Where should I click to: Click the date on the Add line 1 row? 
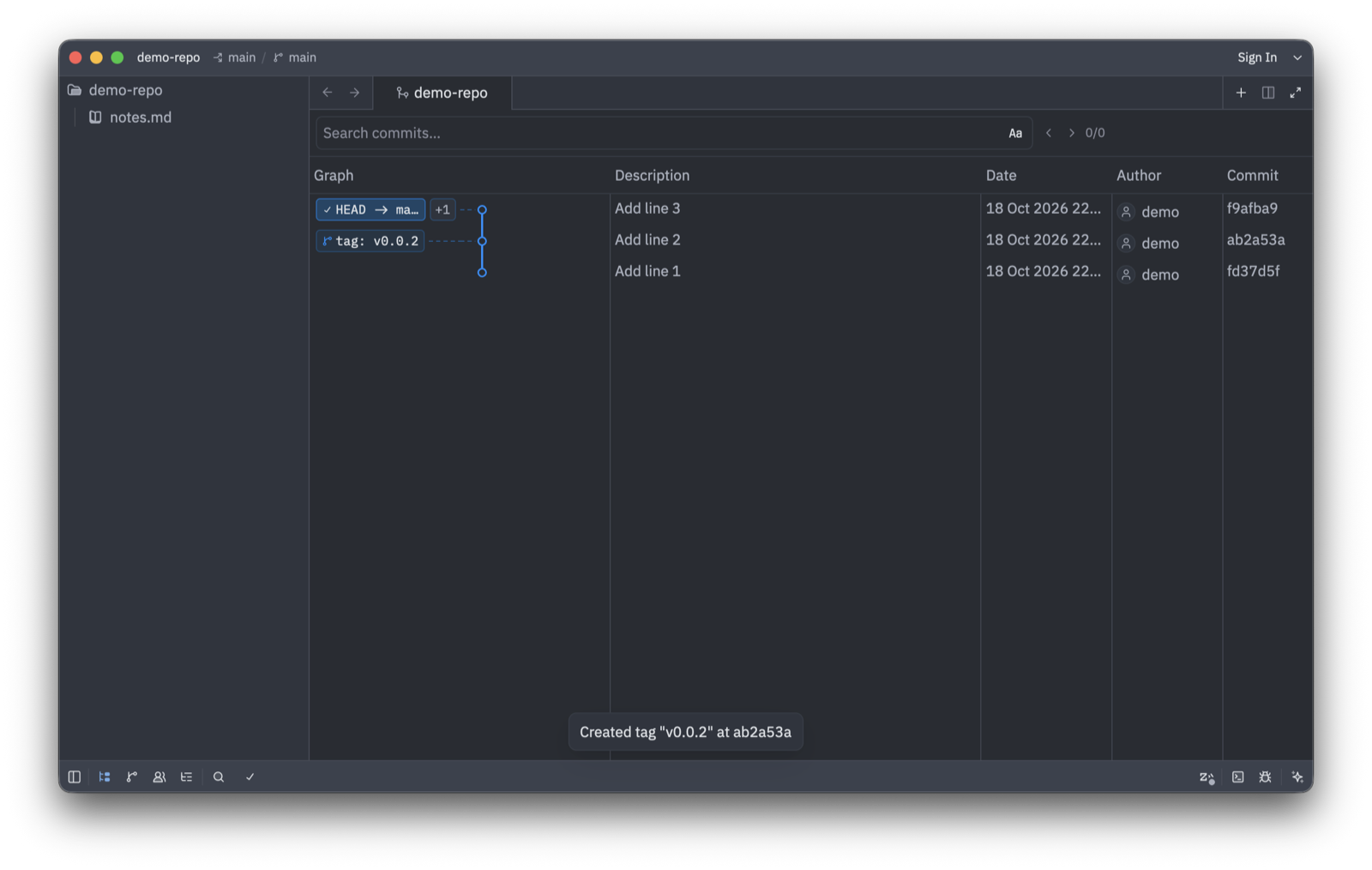pyautogui.click(x=1043, y=271)
